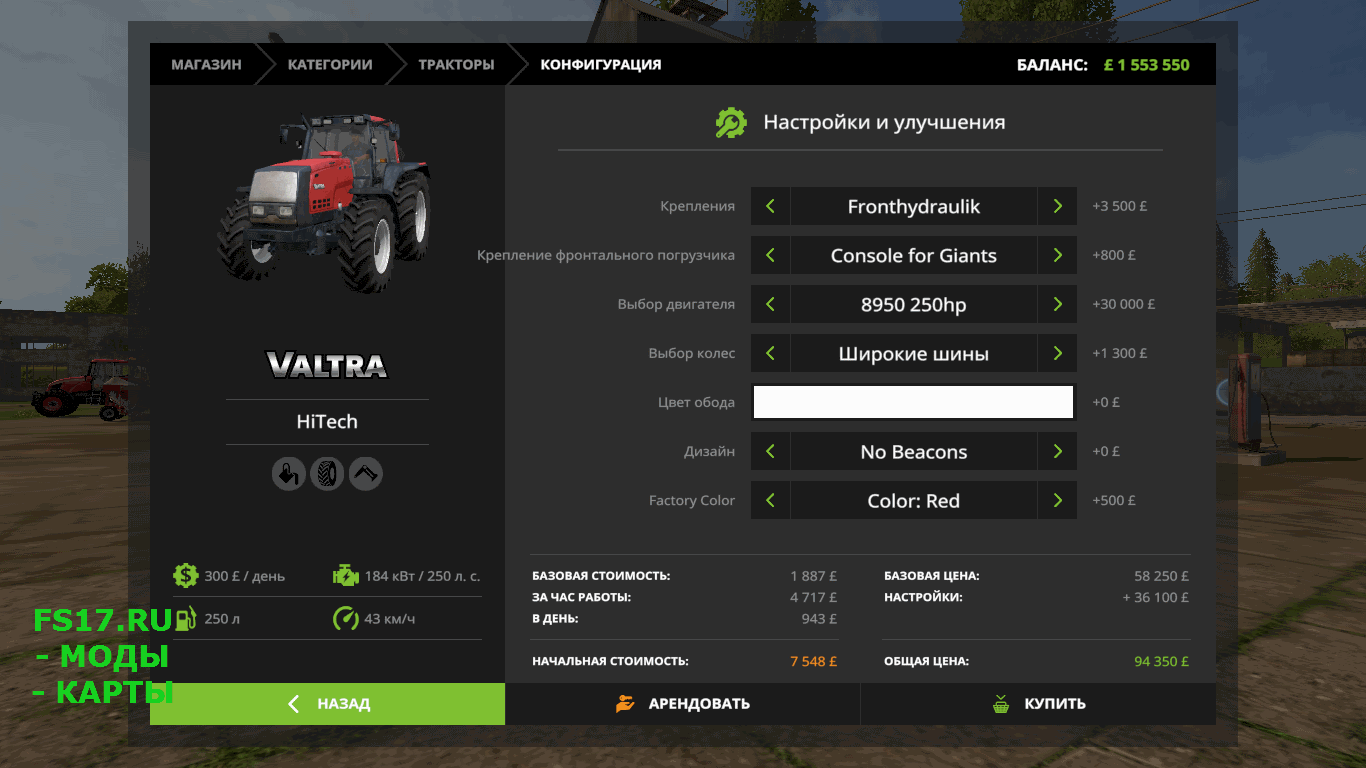The height and width of the screenshot is (768, 1366).
Task: Click the Крепление фронтального погрузчика label
Action: coord(606,255)
